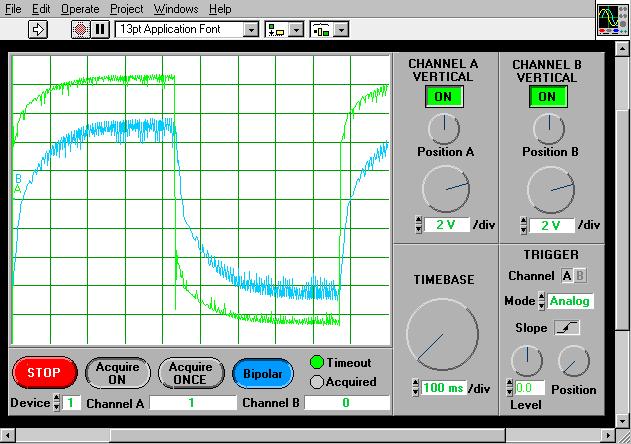Image resolution: width=631 pixels, height=444 pixels.
Task: Click the Timeout indicator light
Action: pos(317,362)
